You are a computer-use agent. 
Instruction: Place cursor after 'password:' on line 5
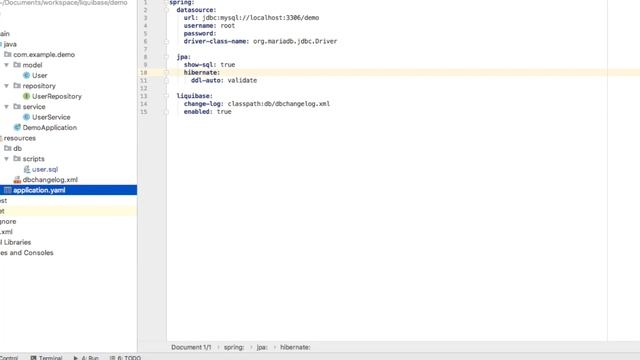click(217, 33)
